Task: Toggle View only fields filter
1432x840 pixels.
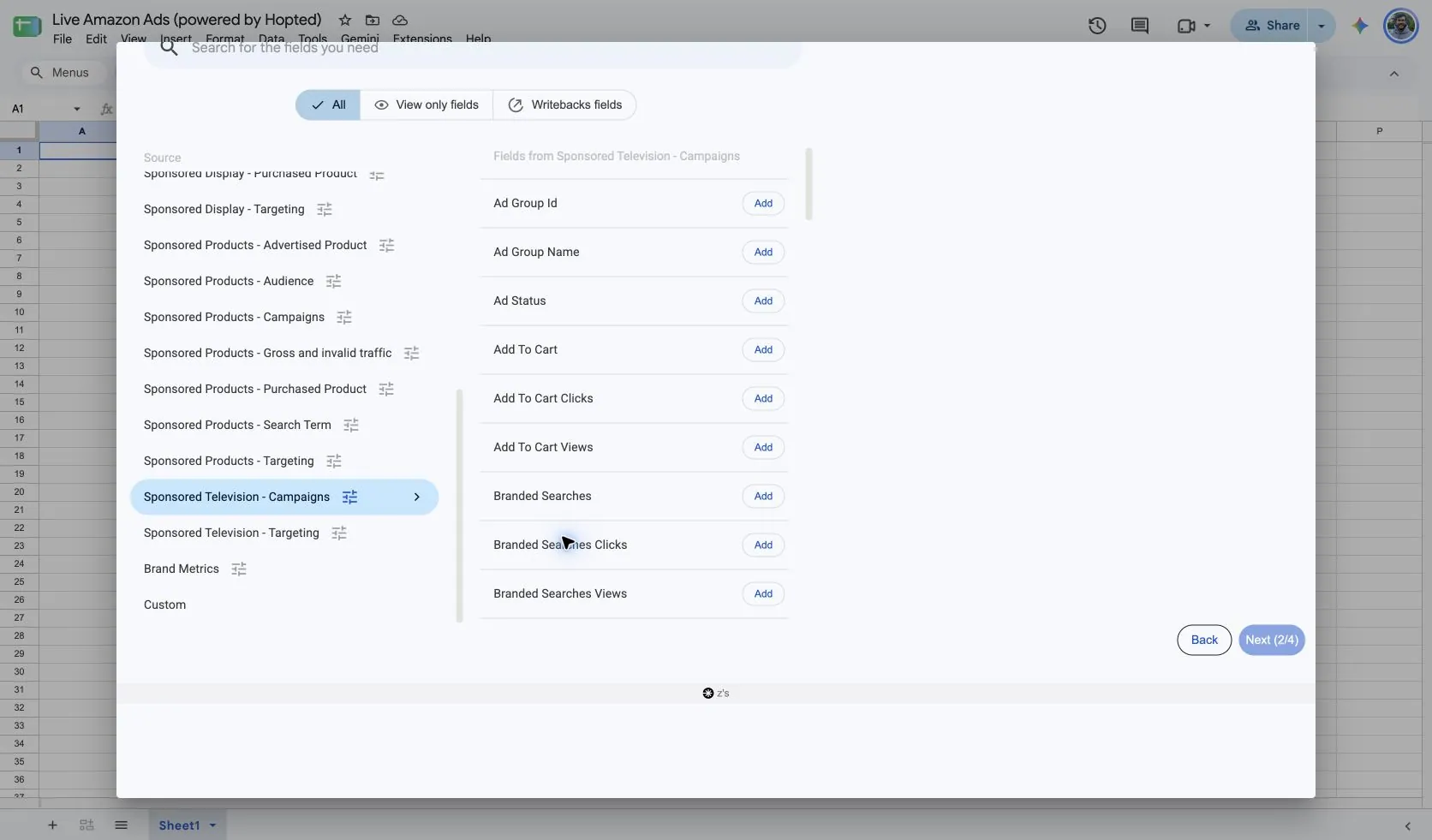Action: [x=427, y=104]
